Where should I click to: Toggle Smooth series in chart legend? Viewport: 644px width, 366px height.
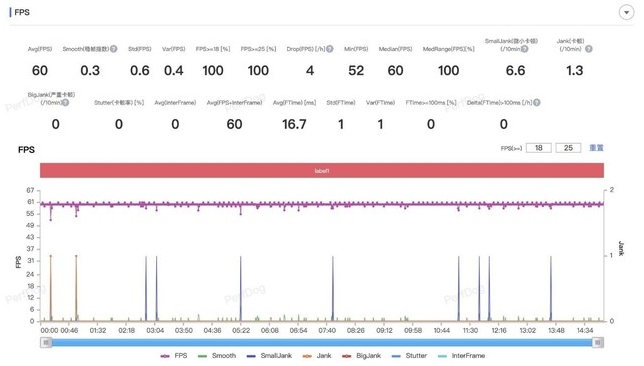pos(217,356)
